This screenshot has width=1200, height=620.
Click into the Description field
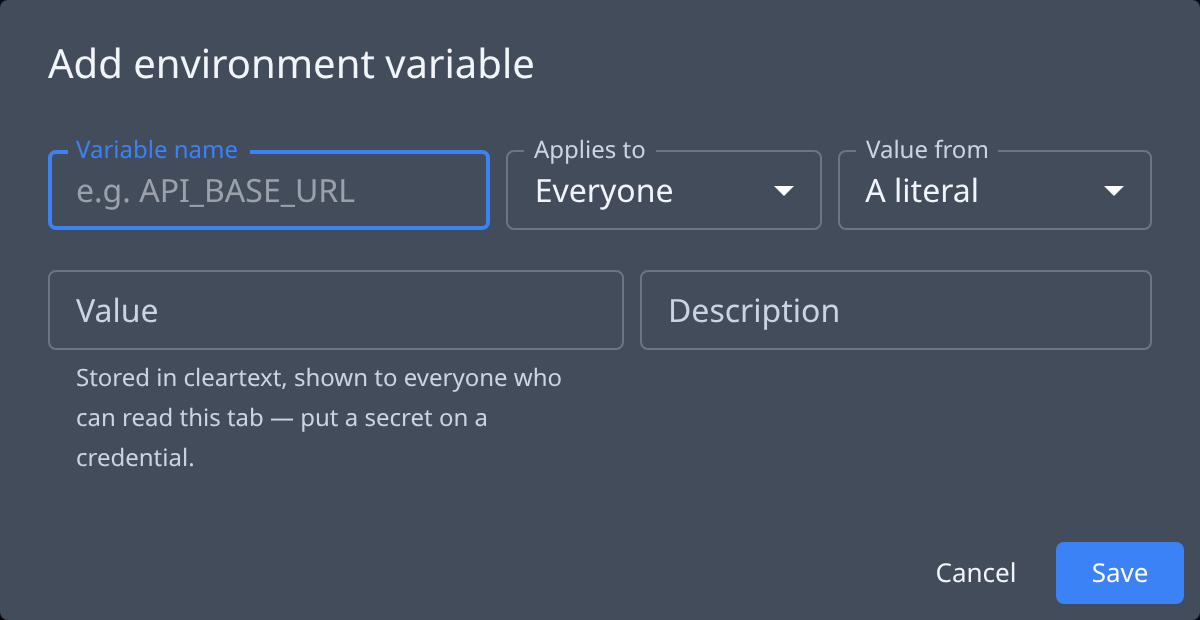click(x=896, y=310)
